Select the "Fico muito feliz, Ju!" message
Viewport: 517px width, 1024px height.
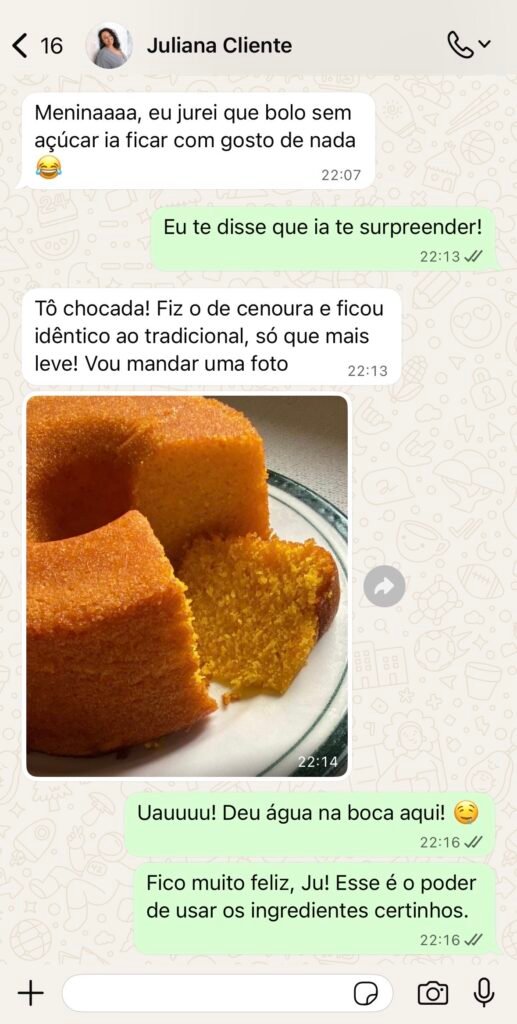point(314,909)
